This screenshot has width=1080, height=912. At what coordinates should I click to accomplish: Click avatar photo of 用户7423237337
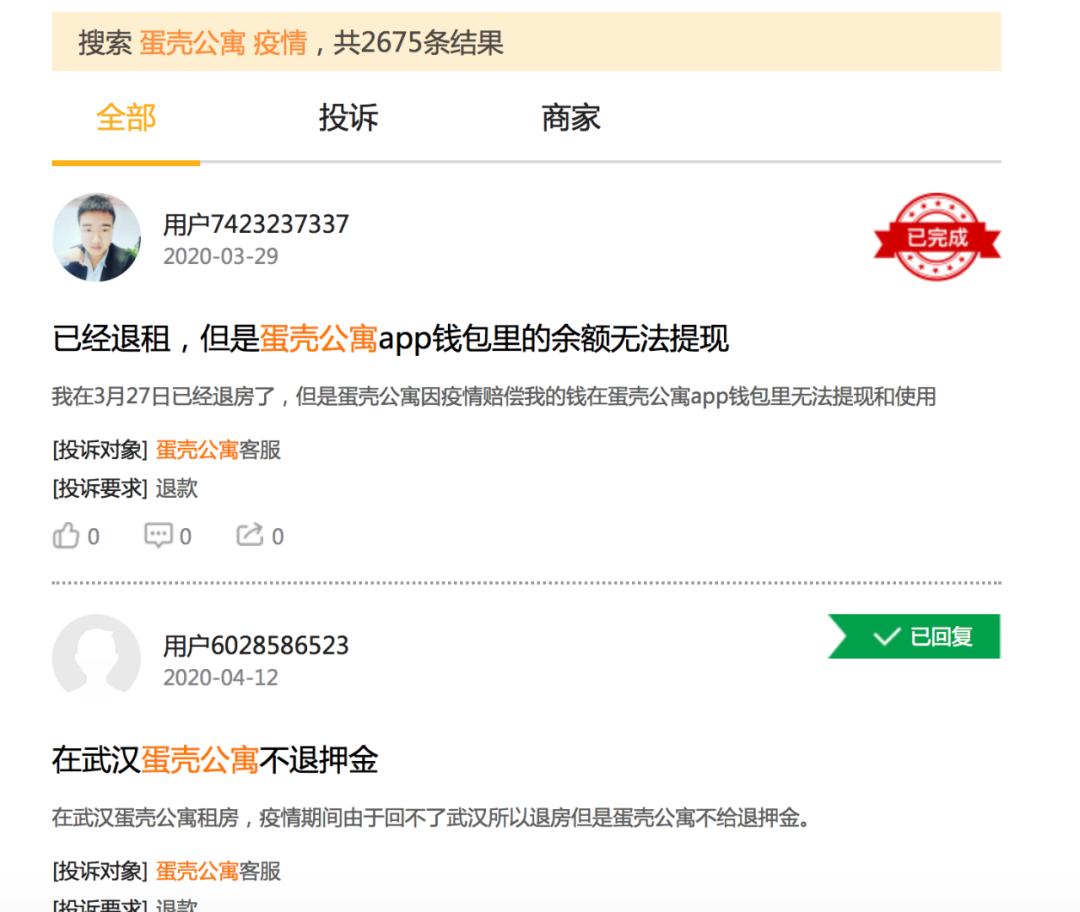tap(96, 237)
